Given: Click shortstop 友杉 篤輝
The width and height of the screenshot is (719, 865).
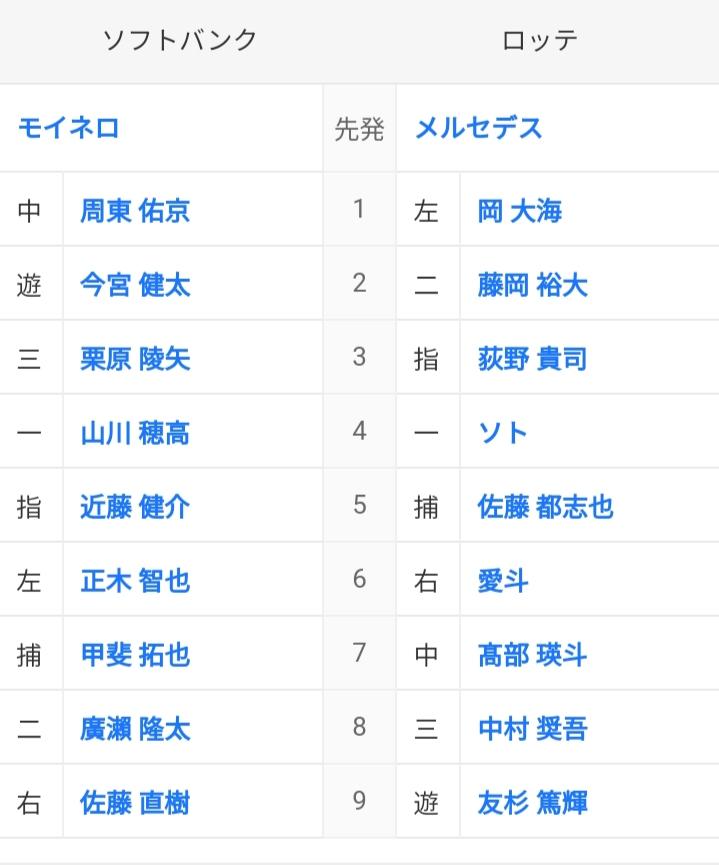Looking at the screenshot, I should 532,802.
